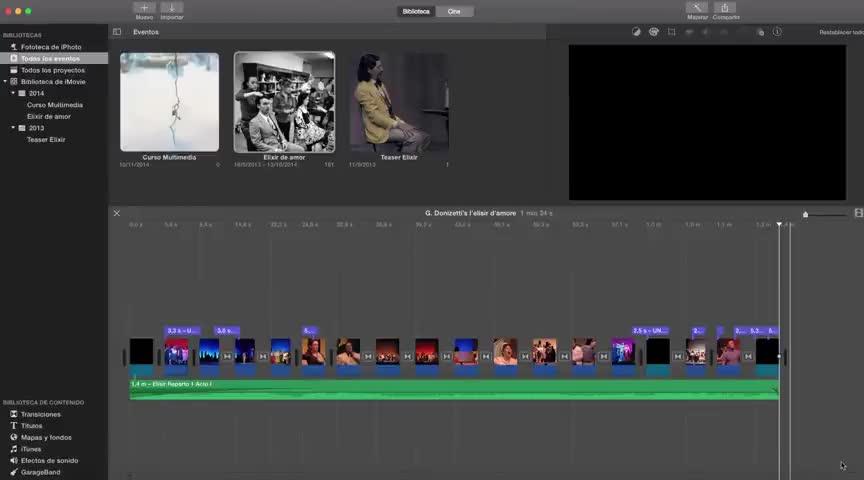Switch to the Biblioteca tab
This screenshot has height=480, width=864.
coord(416,11)
